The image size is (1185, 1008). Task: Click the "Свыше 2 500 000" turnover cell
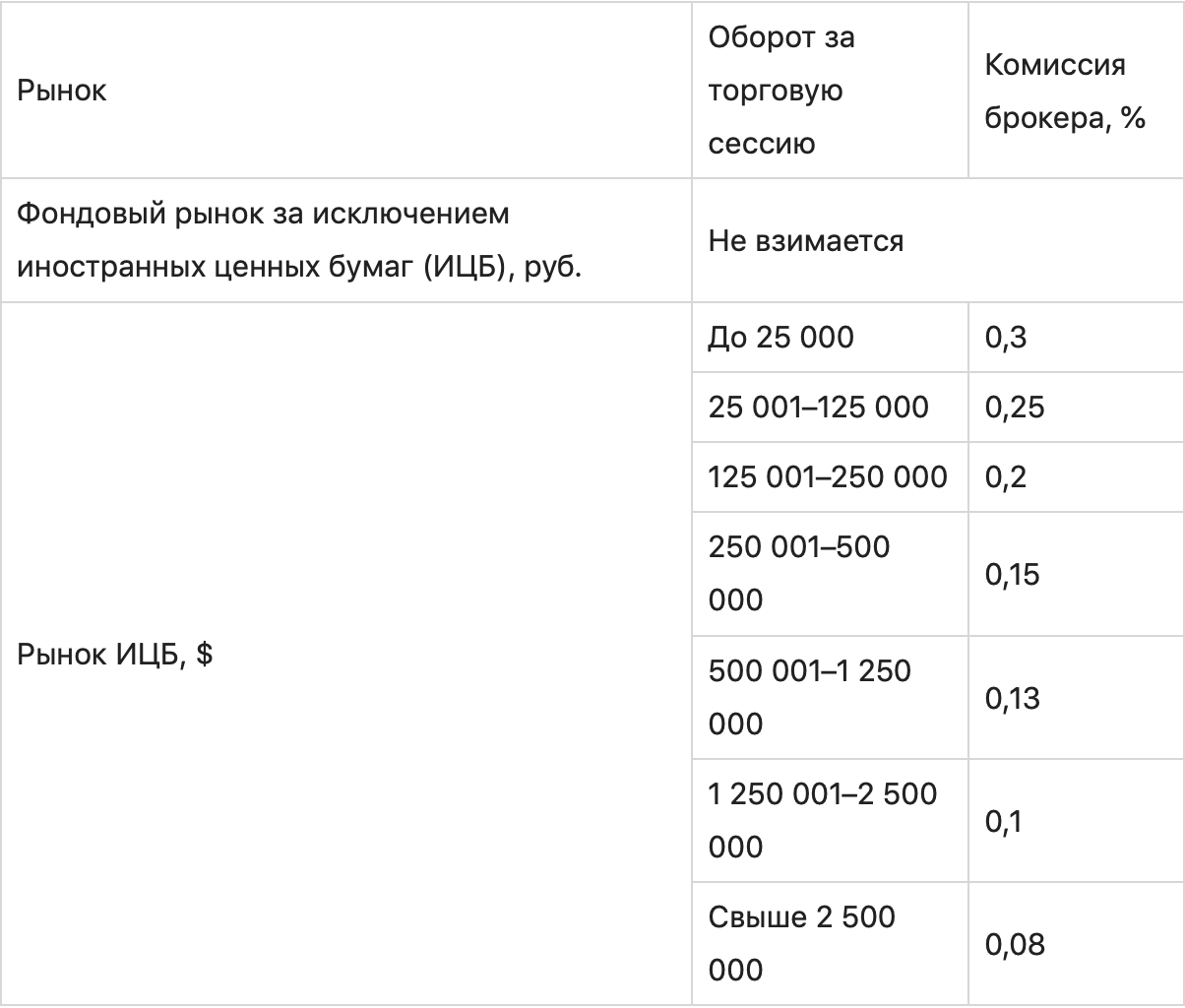pyautogui.click(x=801, y=943)
